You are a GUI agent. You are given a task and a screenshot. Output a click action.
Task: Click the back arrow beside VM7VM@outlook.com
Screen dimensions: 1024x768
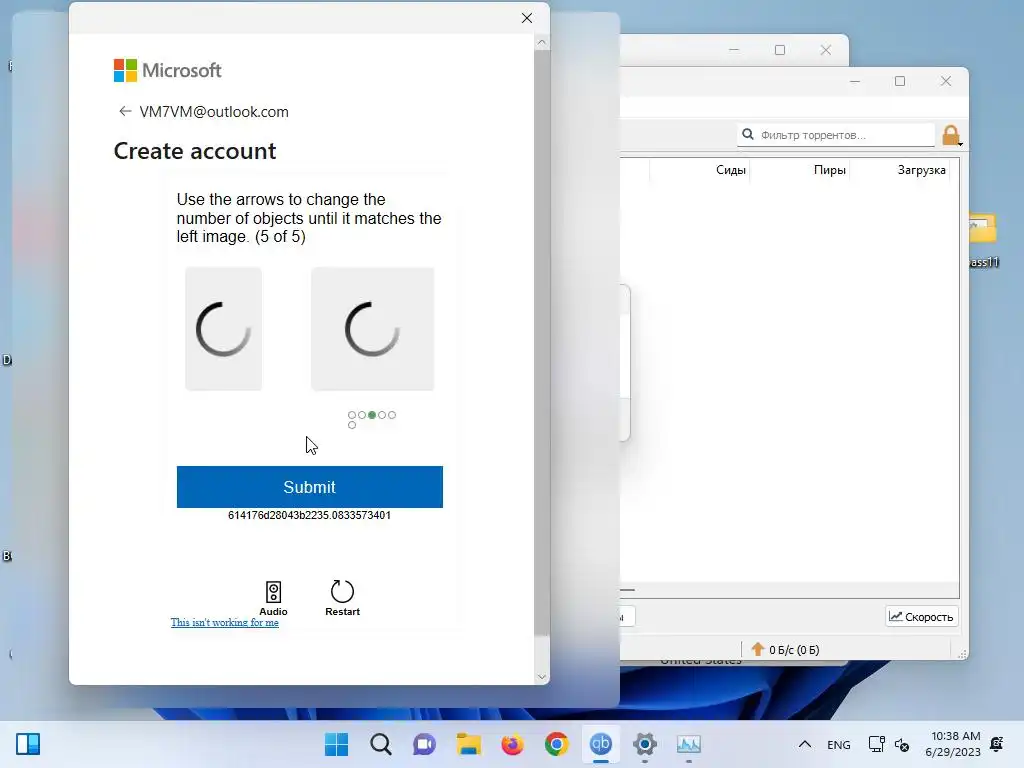point(125,112)
